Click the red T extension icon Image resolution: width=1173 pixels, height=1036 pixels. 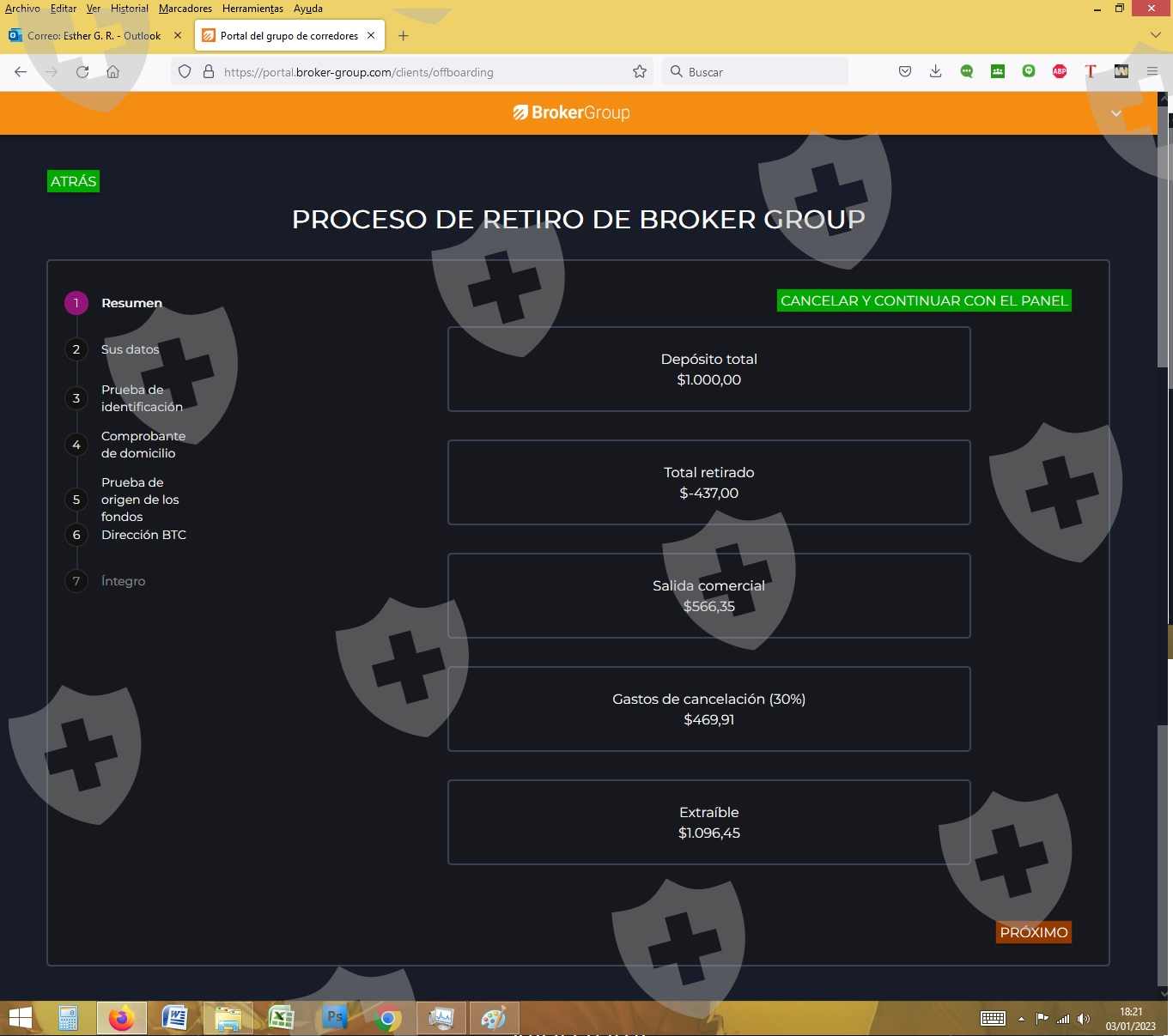coord(1091,72)
